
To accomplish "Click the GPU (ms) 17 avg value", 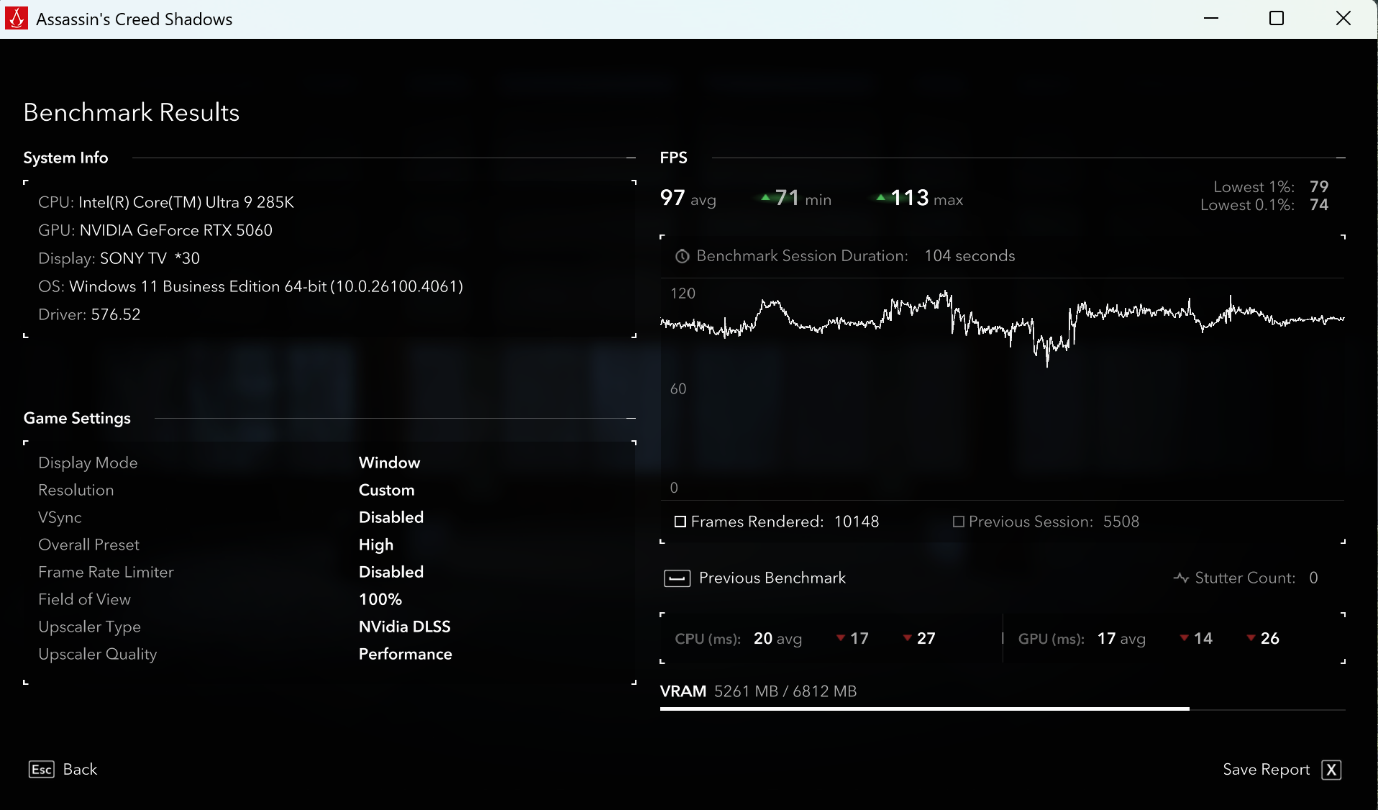I will point(1121,639).
